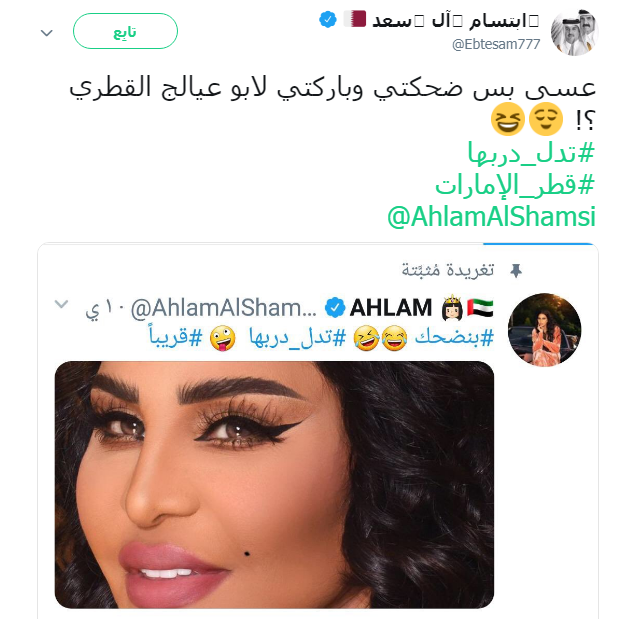Click the follow button (تابع)
Screen dimensions: 633x619
125,31
